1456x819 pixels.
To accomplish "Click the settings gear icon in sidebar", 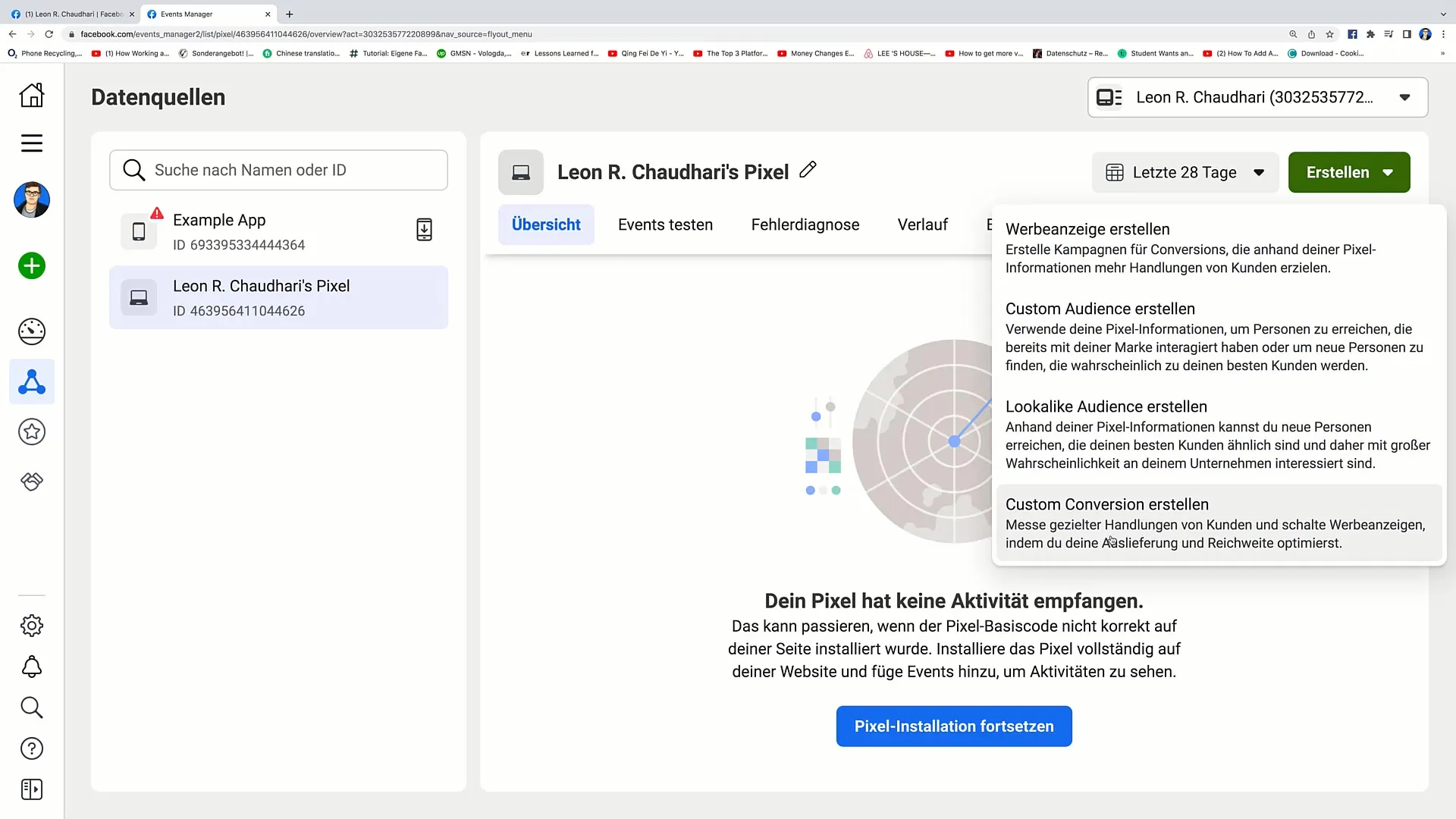I will click(x=32, y=625).
